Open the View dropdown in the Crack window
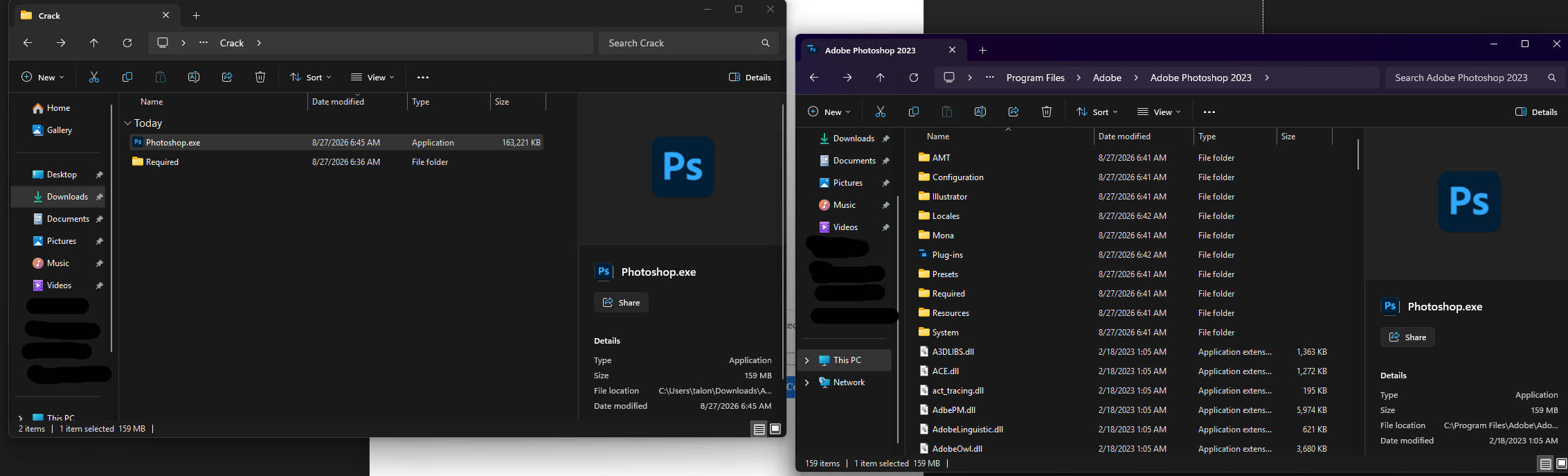 click(372, 77)
